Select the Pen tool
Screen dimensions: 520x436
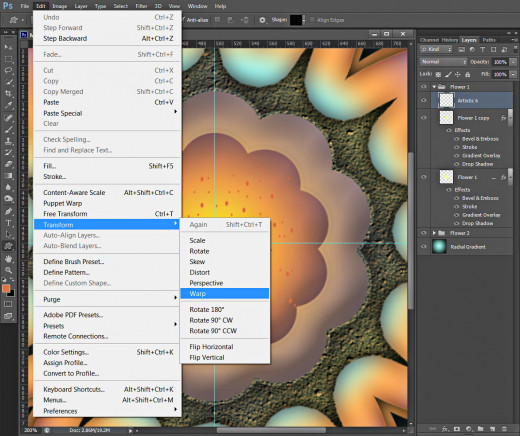tap(8, 211)
